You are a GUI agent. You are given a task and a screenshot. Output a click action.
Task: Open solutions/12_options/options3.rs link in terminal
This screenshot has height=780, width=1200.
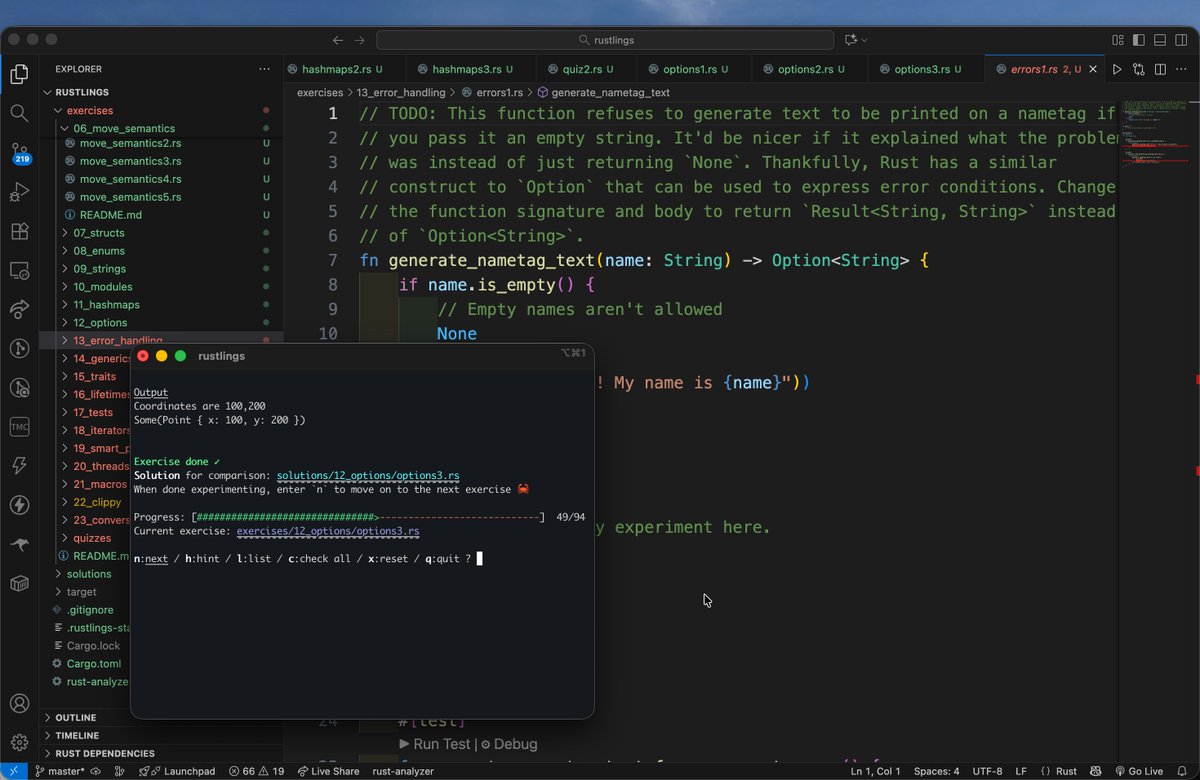click(368, 475)
